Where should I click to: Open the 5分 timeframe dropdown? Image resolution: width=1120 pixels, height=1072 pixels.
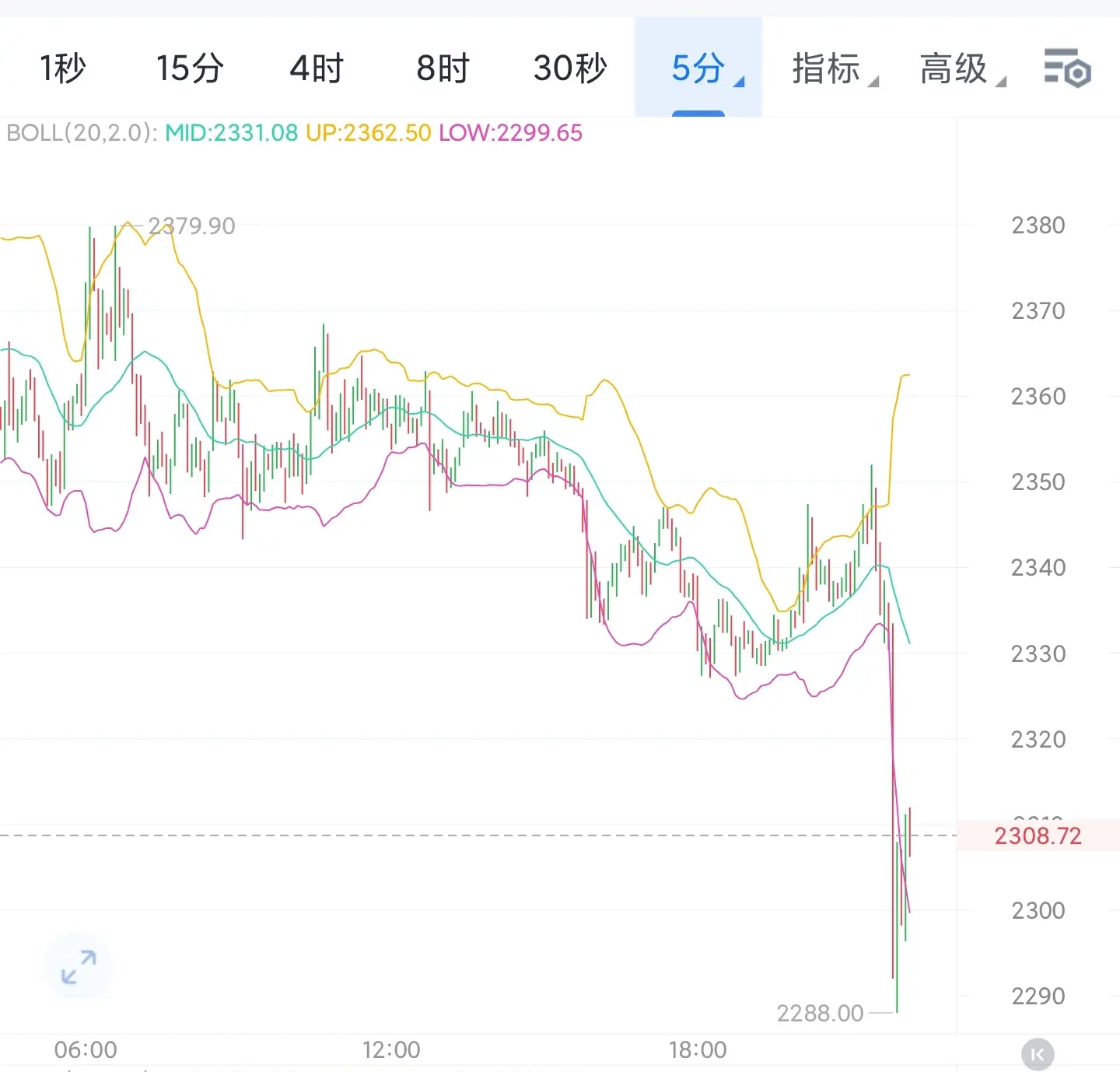(698, 68)
